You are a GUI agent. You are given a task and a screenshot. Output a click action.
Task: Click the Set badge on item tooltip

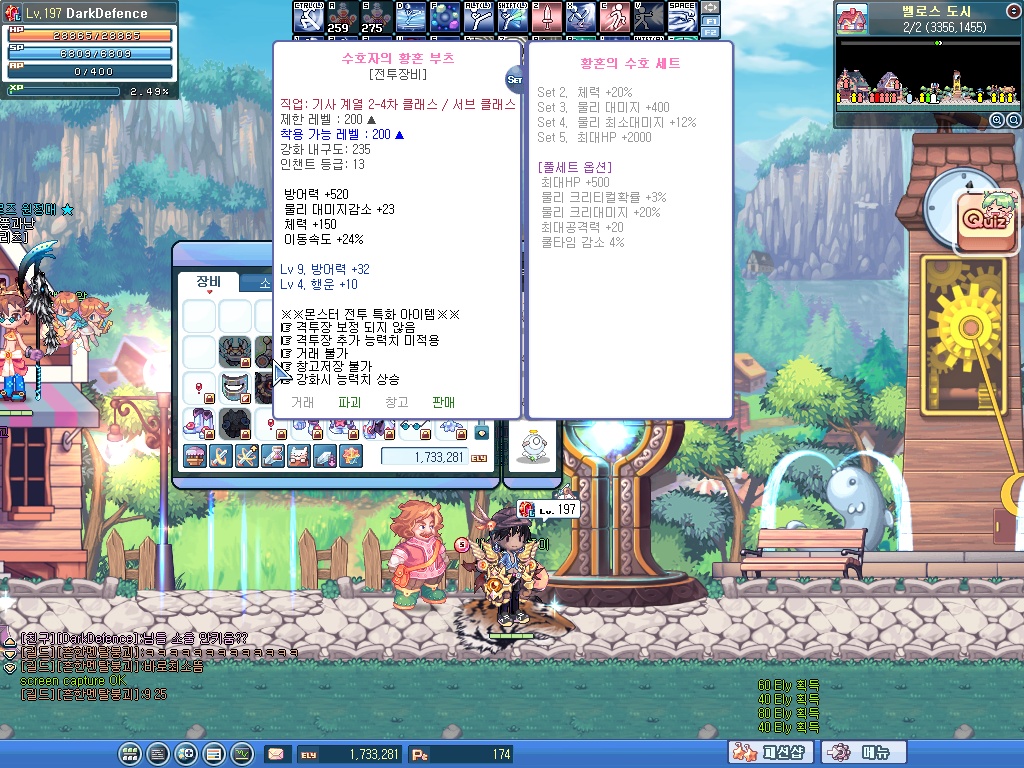pos(514,80)
